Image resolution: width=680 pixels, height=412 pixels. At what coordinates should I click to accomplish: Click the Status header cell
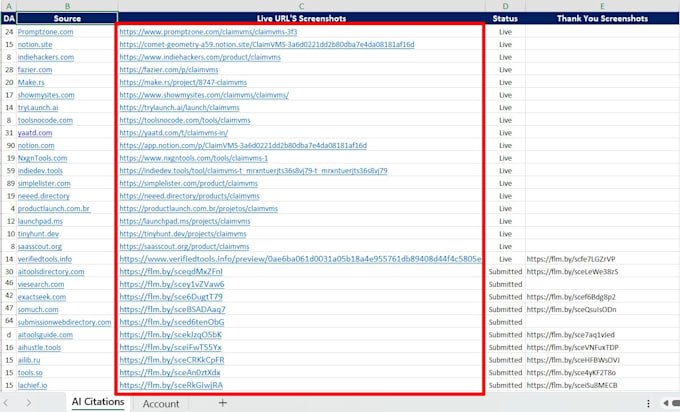click(505, 18)
